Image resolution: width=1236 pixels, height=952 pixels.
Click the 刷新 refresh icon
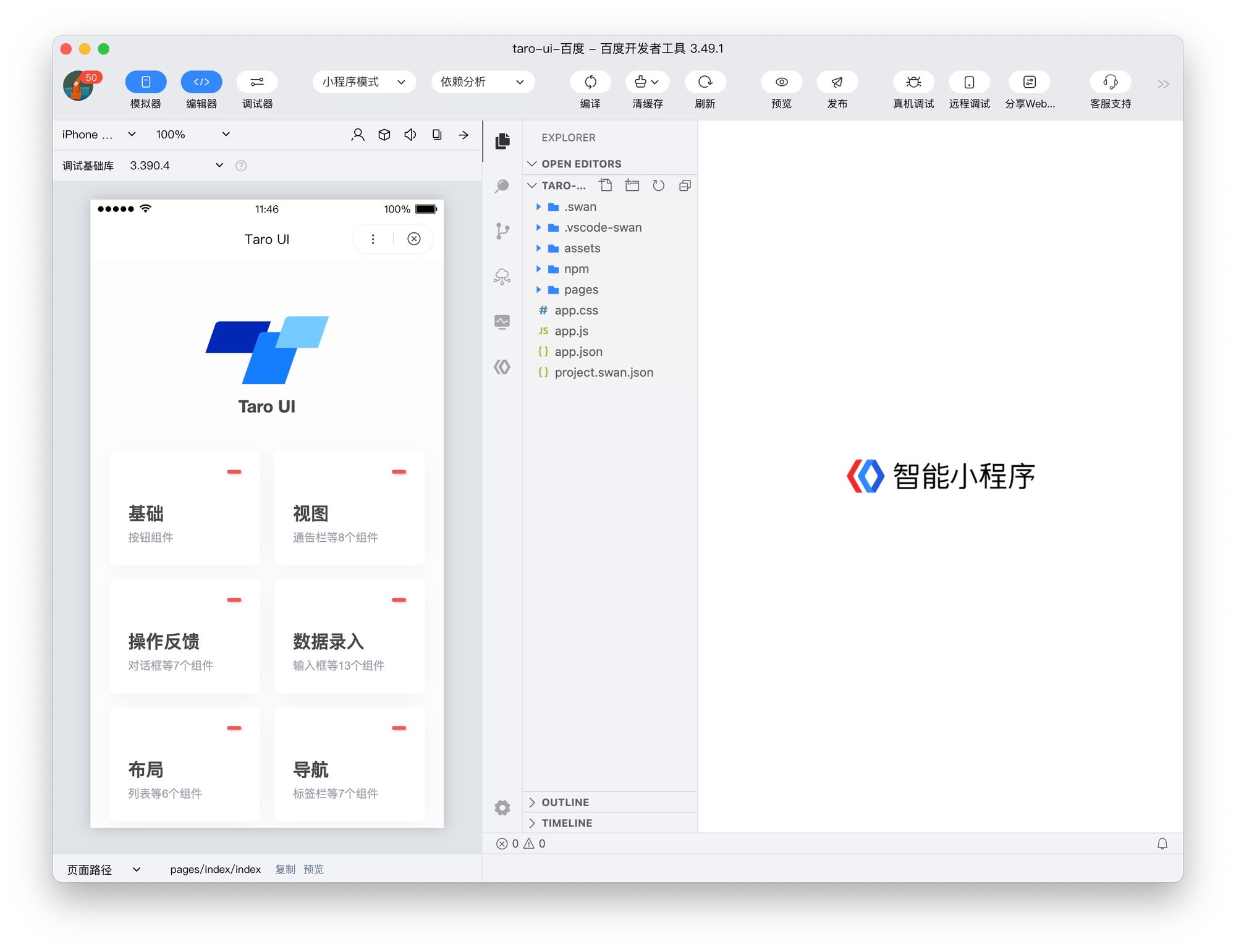tap(705, 82)
